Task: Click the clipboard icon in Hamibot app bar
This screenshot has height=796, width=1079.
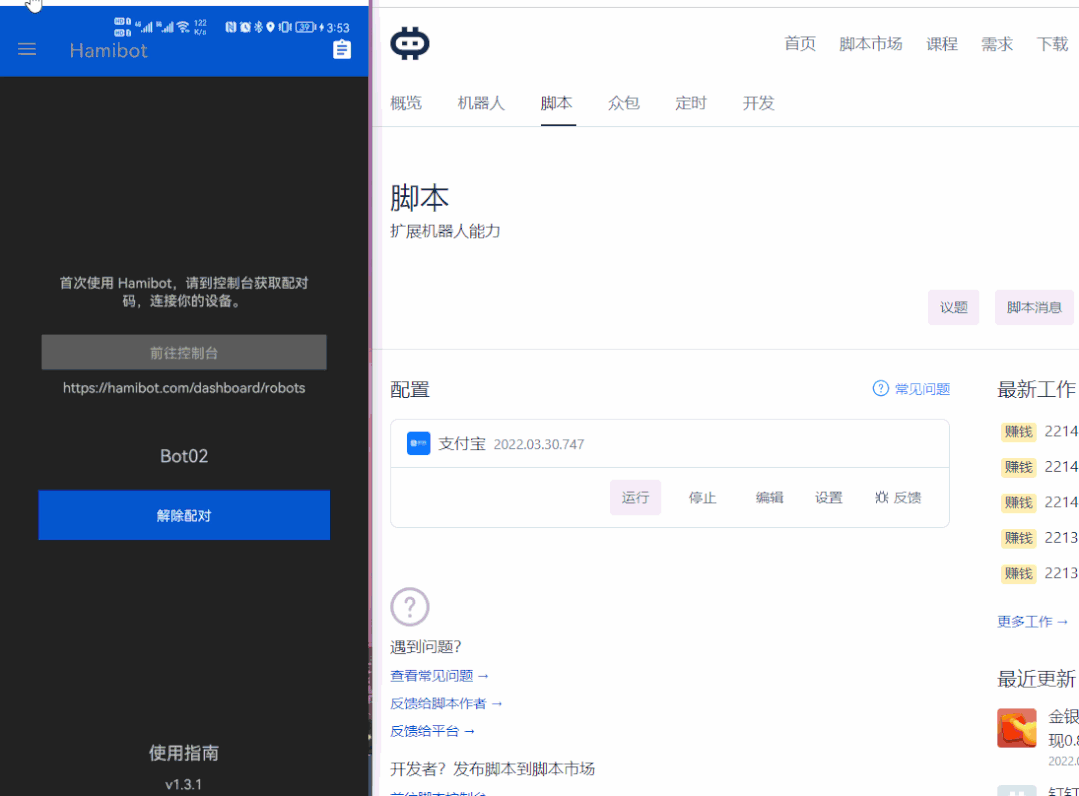Action: [x=342, y=49]
